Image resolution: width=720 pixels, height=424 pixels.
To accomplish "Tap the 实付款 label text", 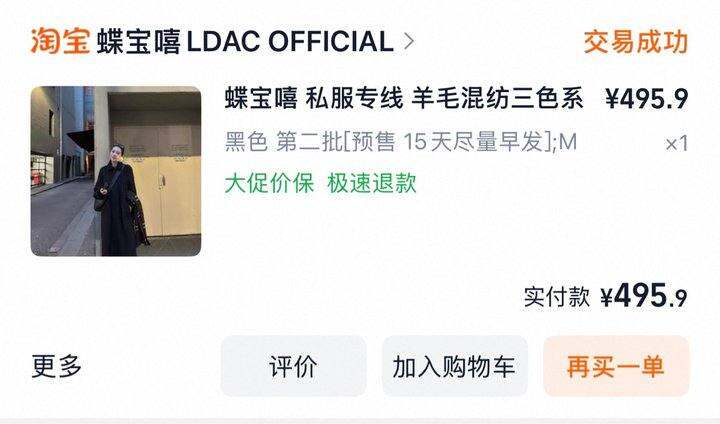I will (557, 297).
